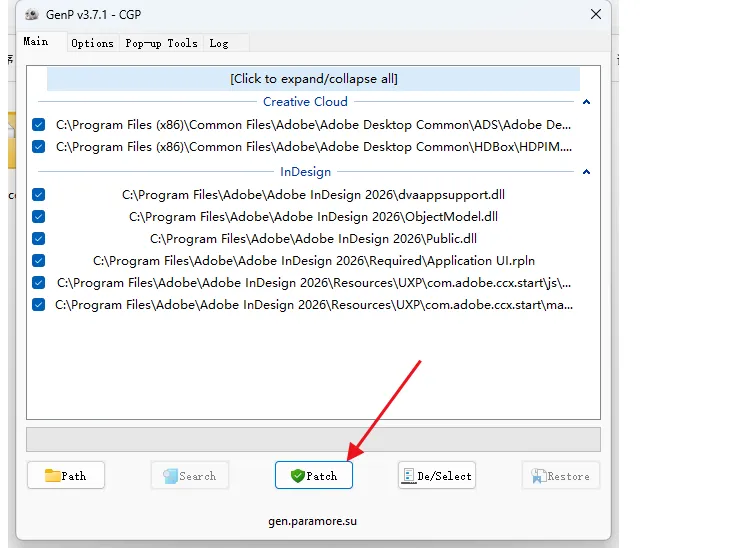Uncheck the ADS Adobe Desktop file checkbox
Image resolution: width=739 pixels, height=548 pixels.
pos(39,125)
